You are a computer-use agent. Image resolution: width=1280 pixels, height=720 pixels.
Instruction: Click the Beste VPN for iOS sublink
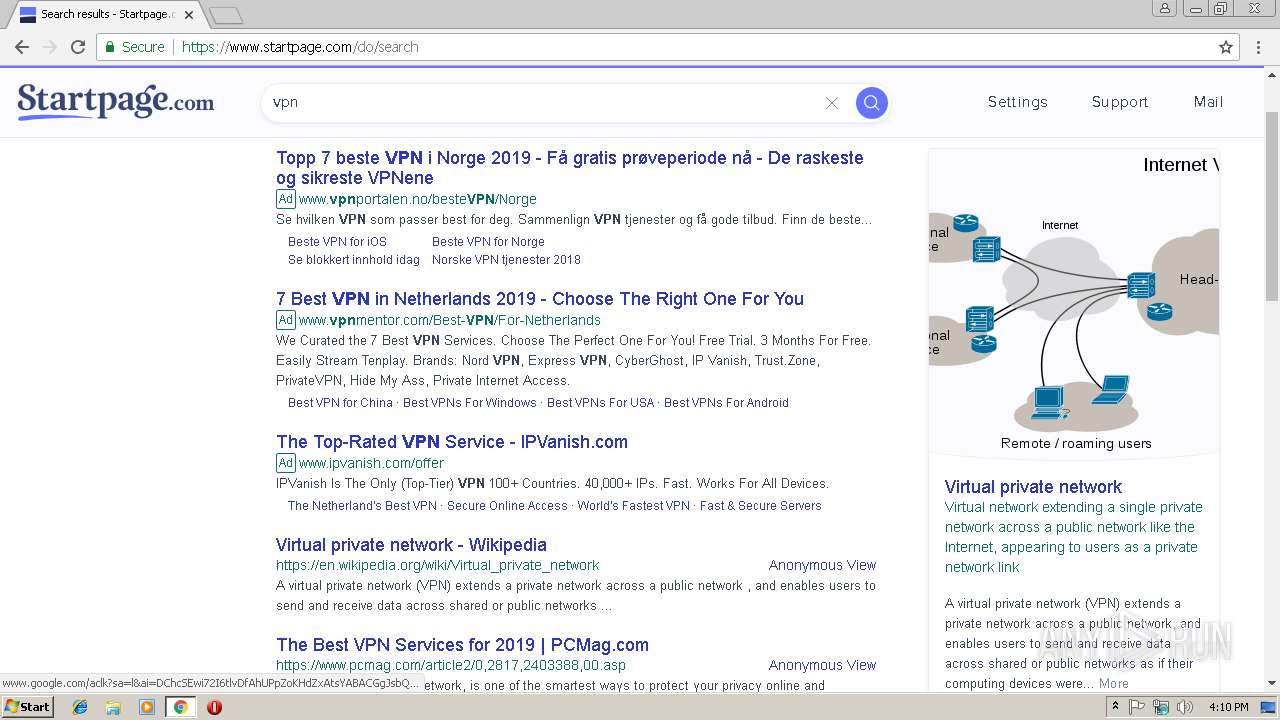tap(337, 242)
